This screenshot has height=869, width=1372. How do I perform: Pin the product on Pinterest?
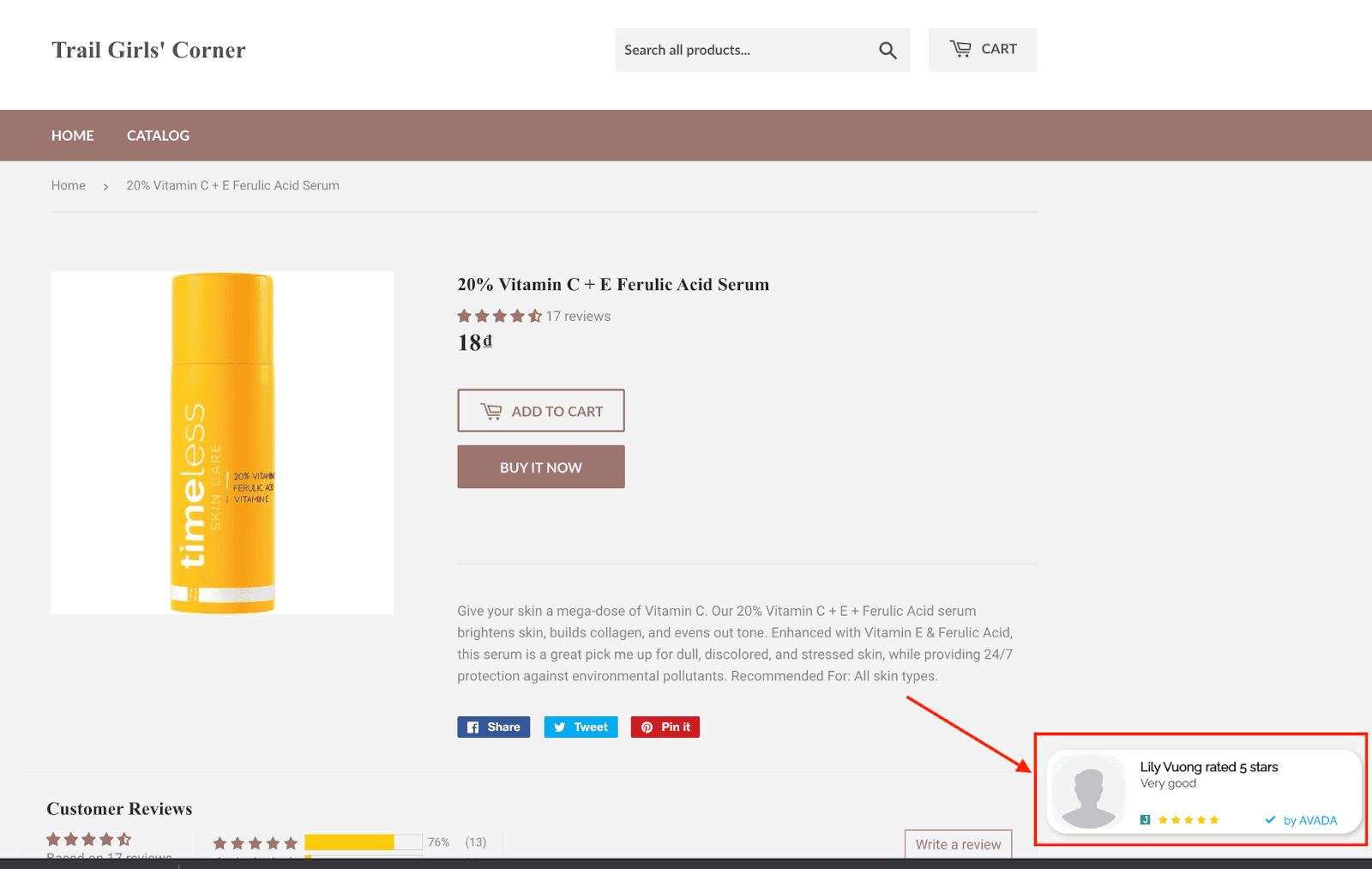tap(665, 727)
